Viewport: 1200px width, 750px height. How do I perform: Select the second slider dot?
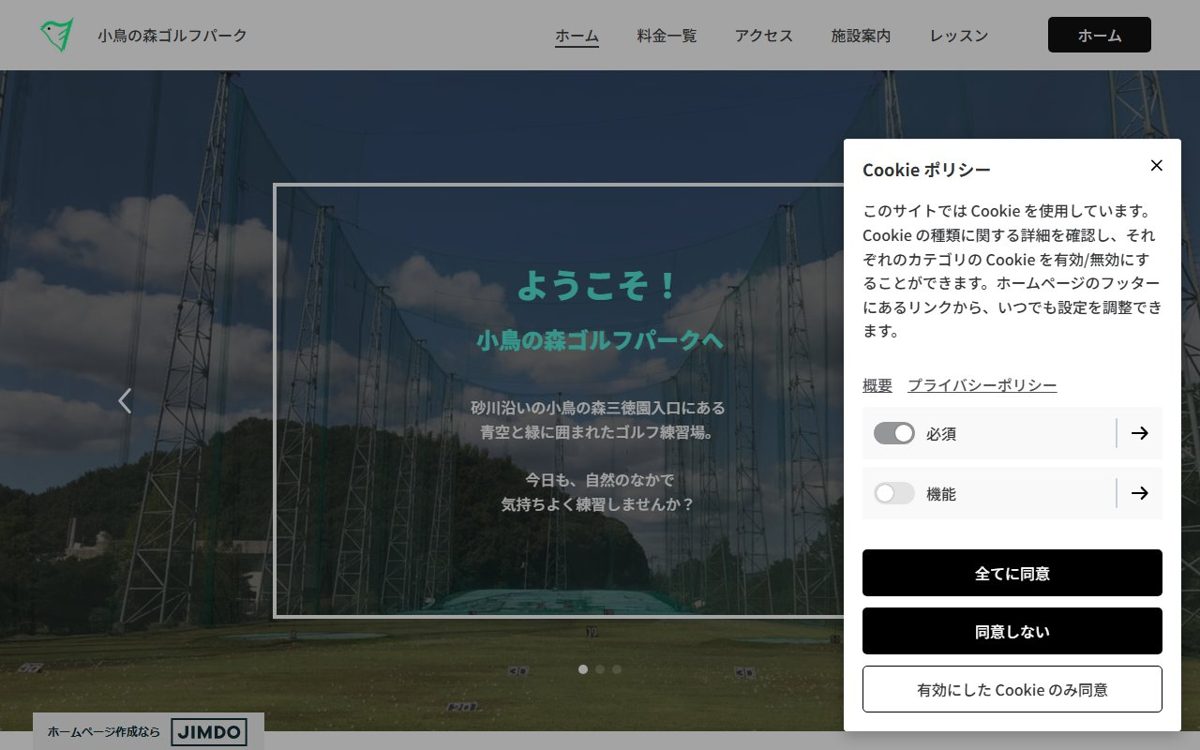600,669
